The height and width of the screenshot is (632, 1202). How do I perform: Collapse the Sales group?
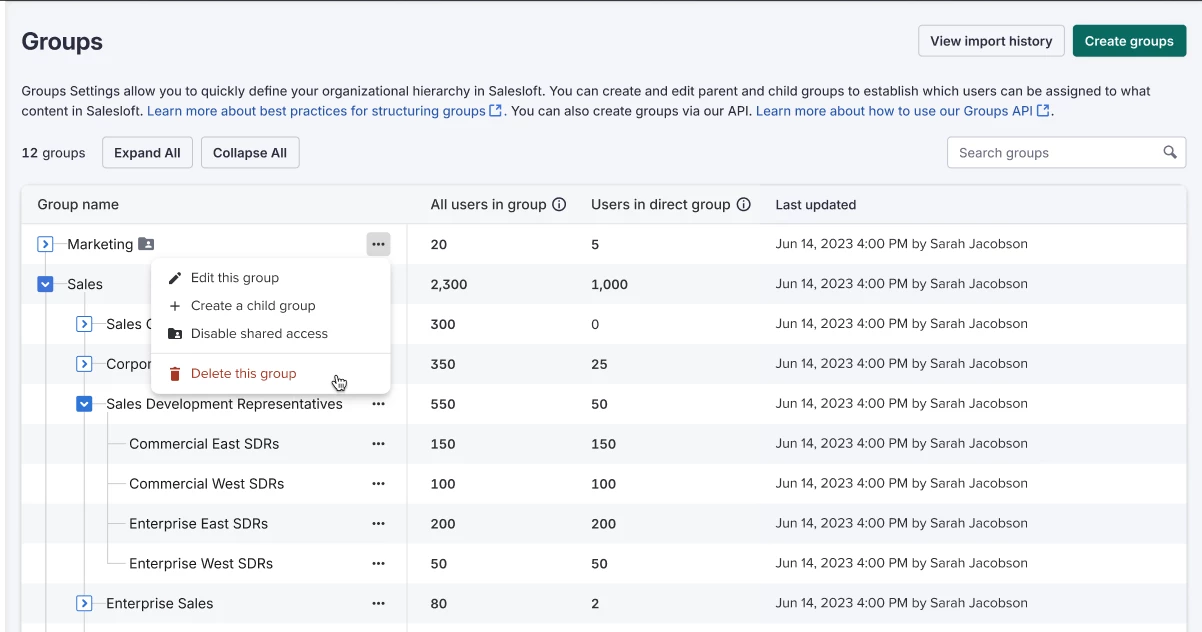click(x=45, y=284)
